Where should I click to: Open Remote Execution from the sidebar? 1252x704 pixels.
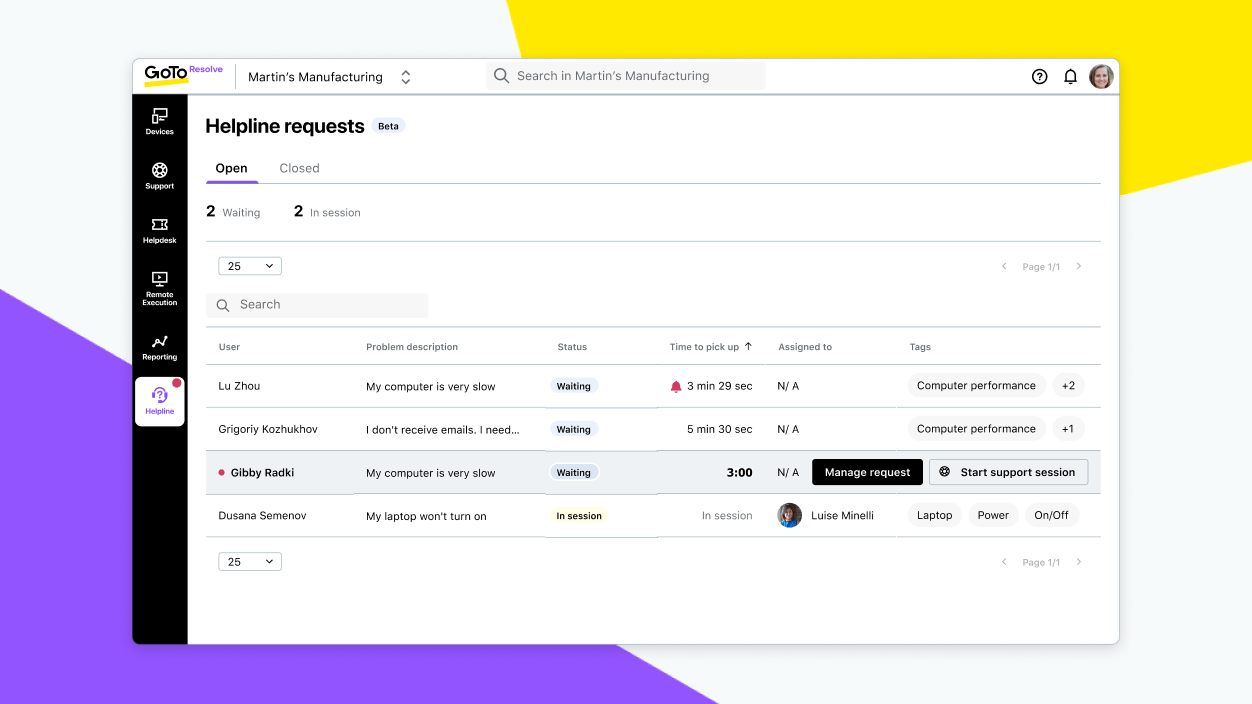click(x=159, y=288)
